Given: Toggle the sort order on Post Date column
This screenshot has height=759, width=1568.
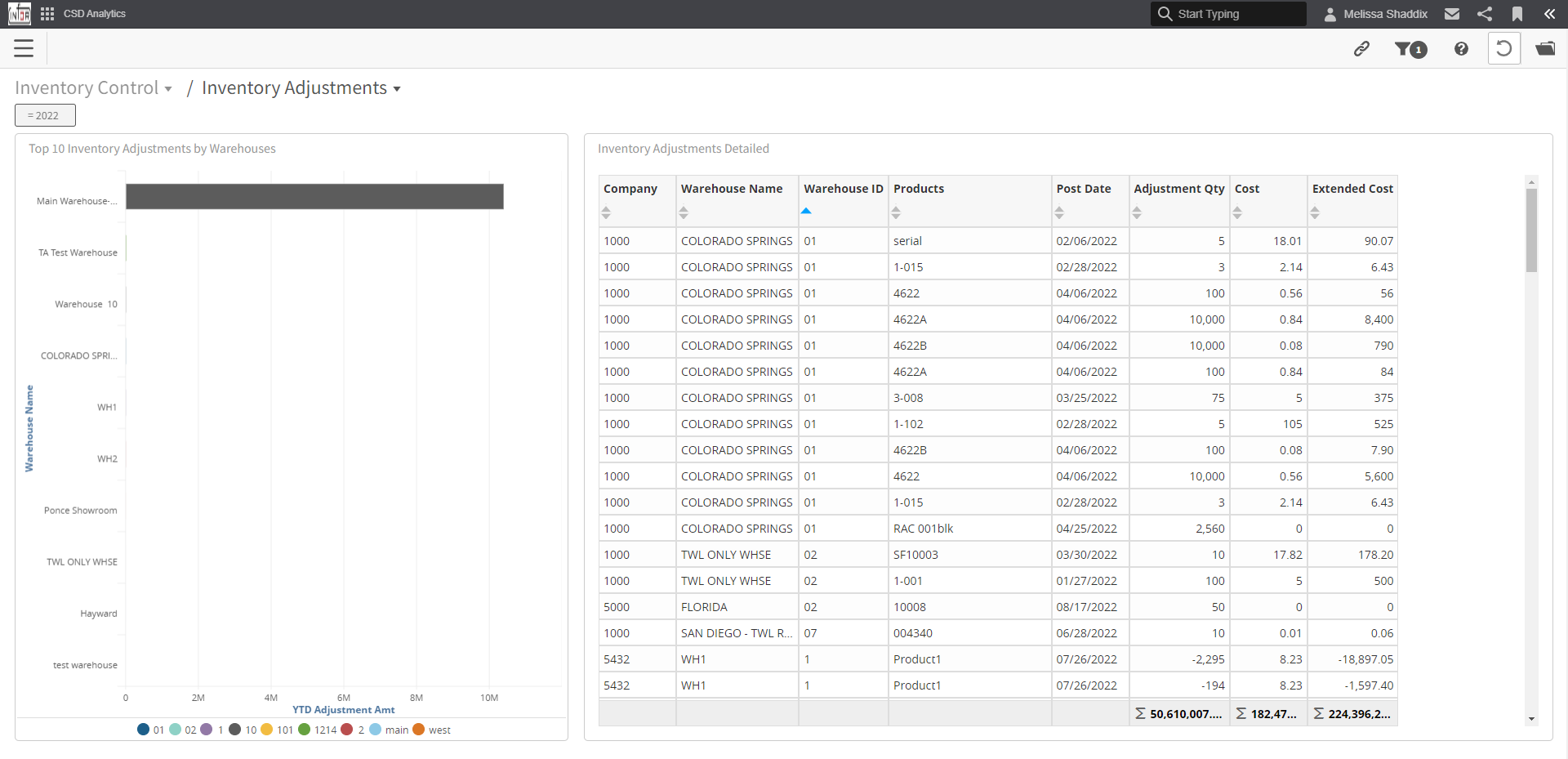Looking at the screenshot, I should (x=1059, y=212).
